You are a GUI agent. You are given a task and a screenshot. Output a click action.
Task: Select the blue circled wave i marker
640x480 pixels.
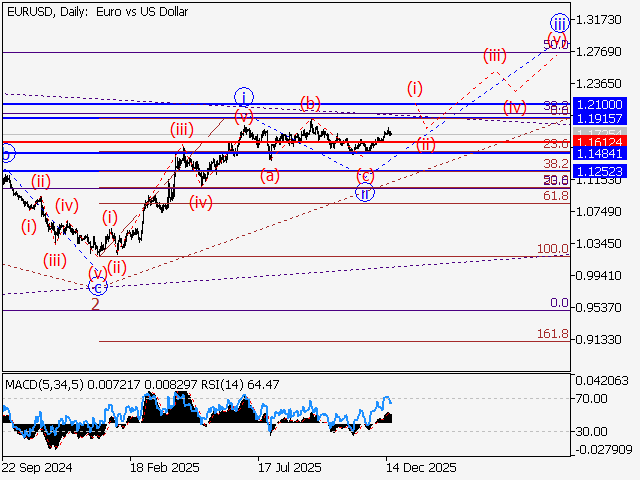tap(243, 96)
